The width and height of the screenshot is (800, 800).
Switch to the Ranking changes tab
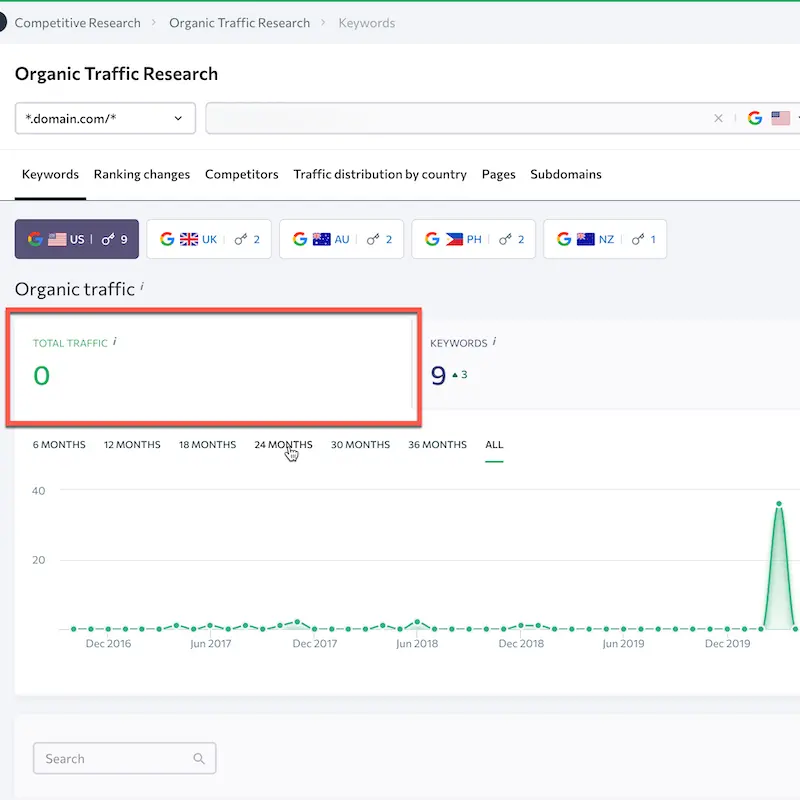(x=142, y=174)
